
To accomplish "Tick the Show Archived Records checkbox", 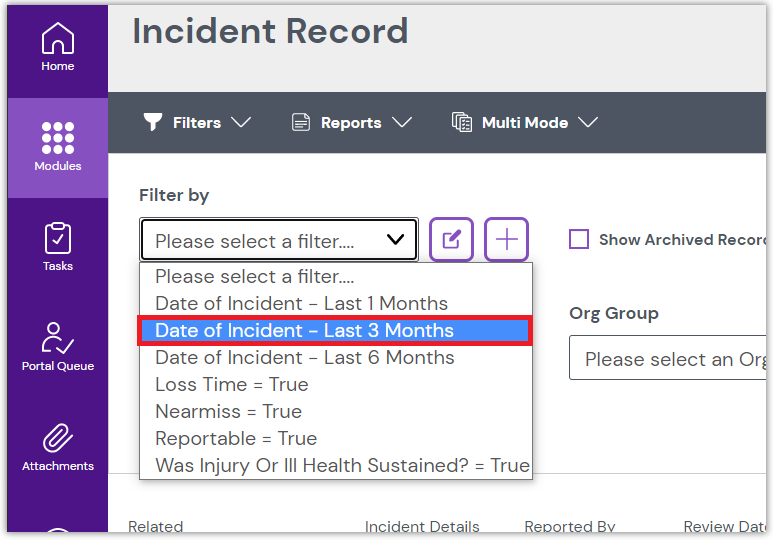I will click(578, 239).
